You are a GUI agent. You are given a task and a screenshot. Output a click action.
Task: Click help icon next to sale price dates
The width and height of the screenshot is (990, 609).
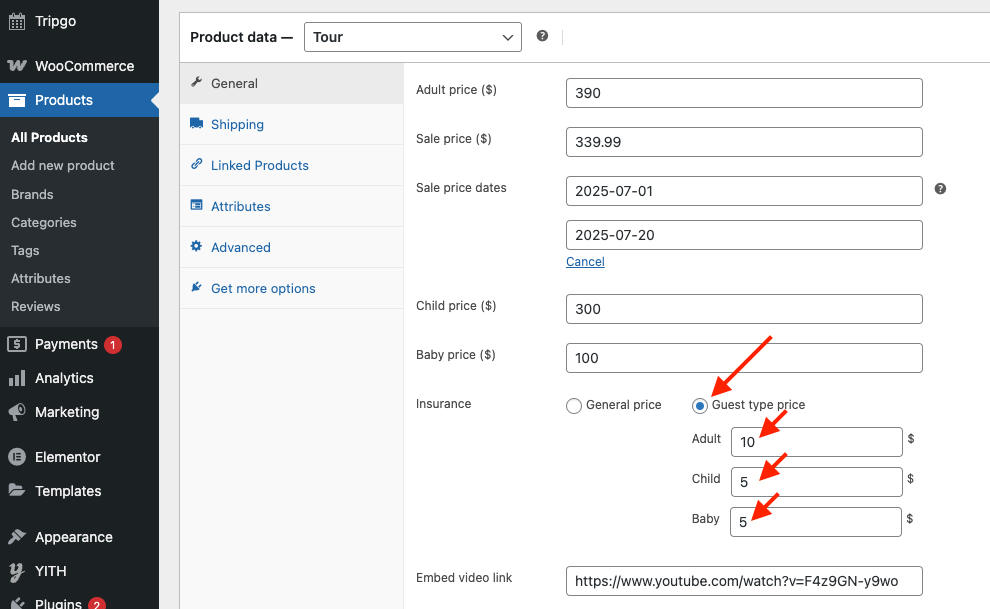click(940, 189)
